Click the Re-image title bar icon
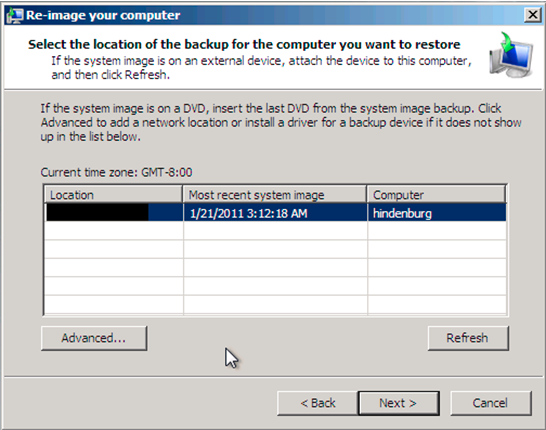This screenshot has width=546, height=430. click(x=15, y=15)
